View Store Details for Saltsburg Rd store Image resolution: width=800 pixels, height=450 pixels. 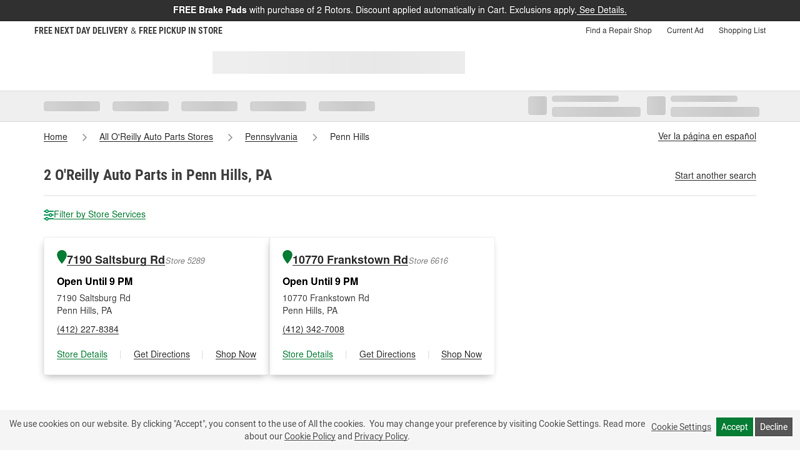(82, 354)
